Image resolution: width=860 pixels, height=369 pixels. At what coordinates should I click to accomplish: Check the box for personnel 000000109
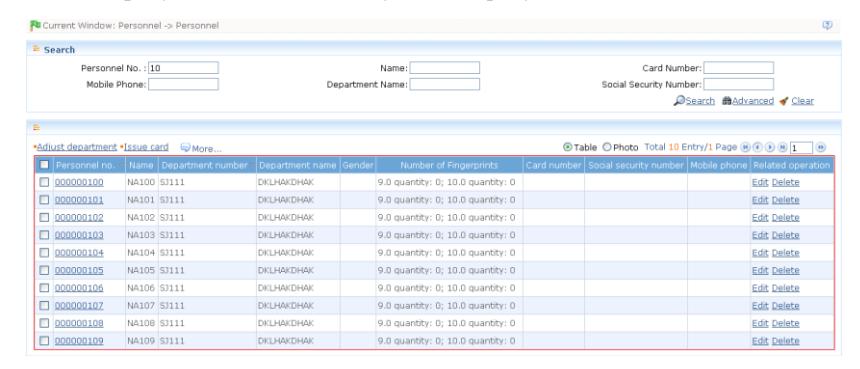44,340
